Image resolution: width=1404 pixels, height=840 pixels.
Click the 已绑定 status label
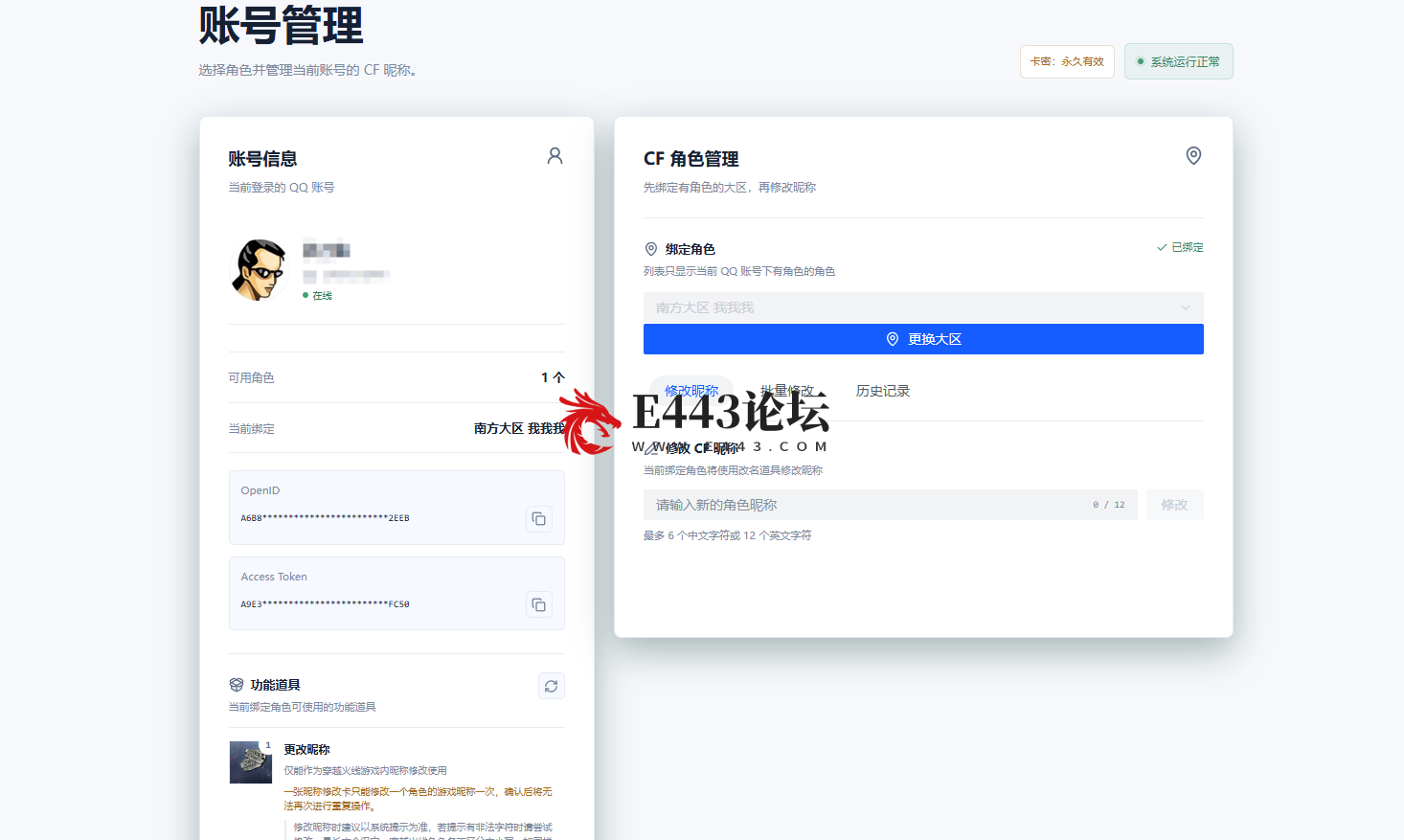click(1180, 247)
